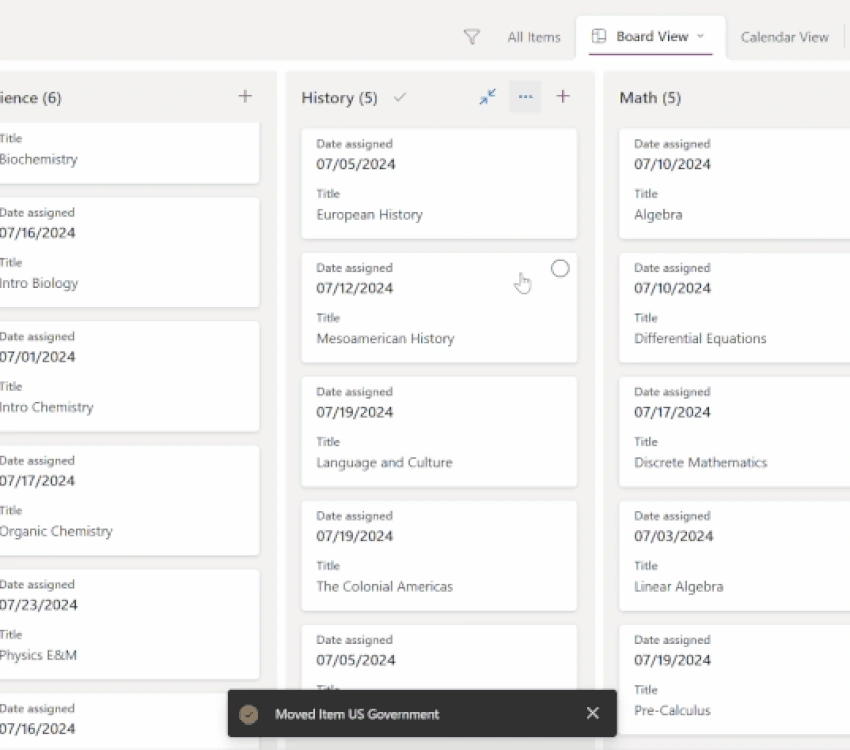
Task: Open the Algebra card
Action: point(735,184)
